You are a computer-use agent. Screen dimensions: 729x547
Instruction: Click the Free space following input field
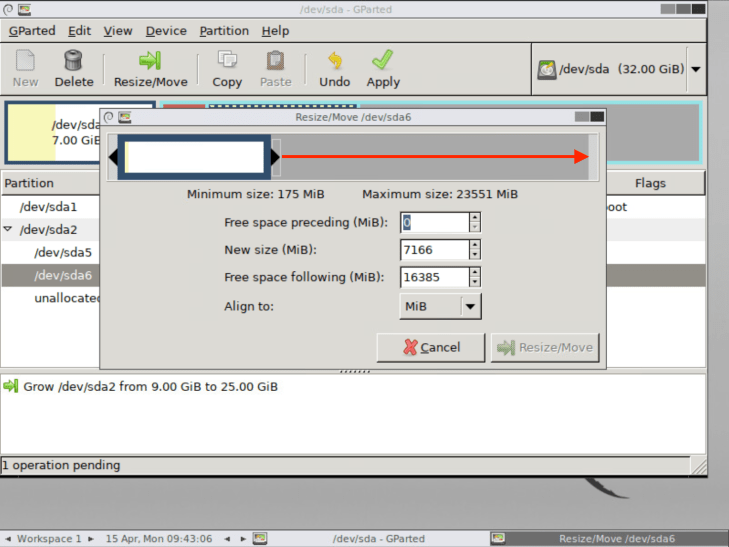pyautogui.click(x=435, y=277)
